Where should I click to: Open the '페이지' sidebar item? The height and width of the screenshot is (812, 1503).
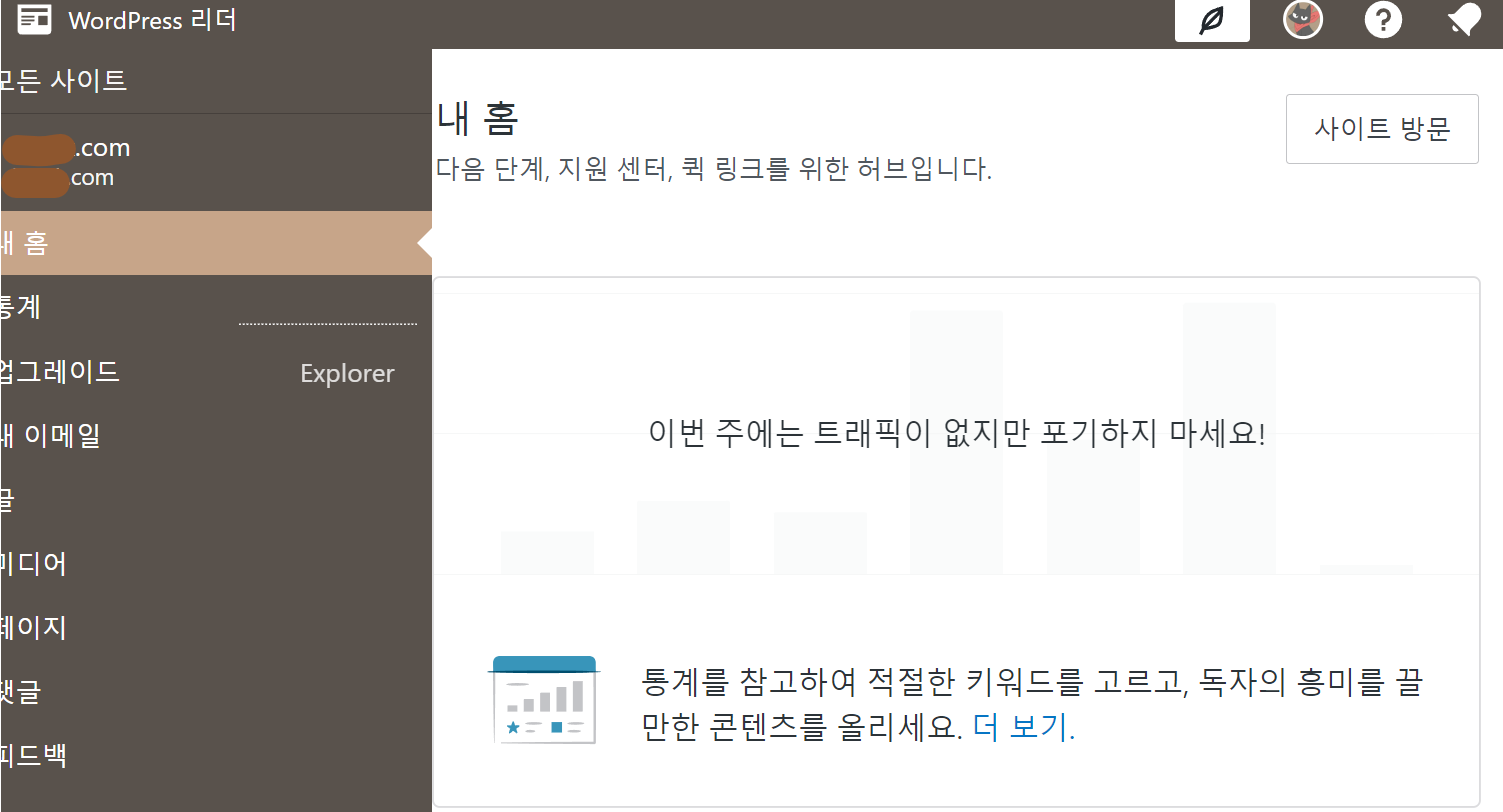point(216,628)
